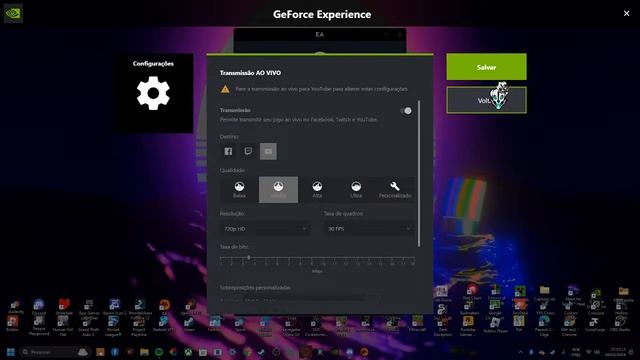Open the OBS Studio desktop shortcut
Viewport: 640px width, 360px height.
pos(620,324)
